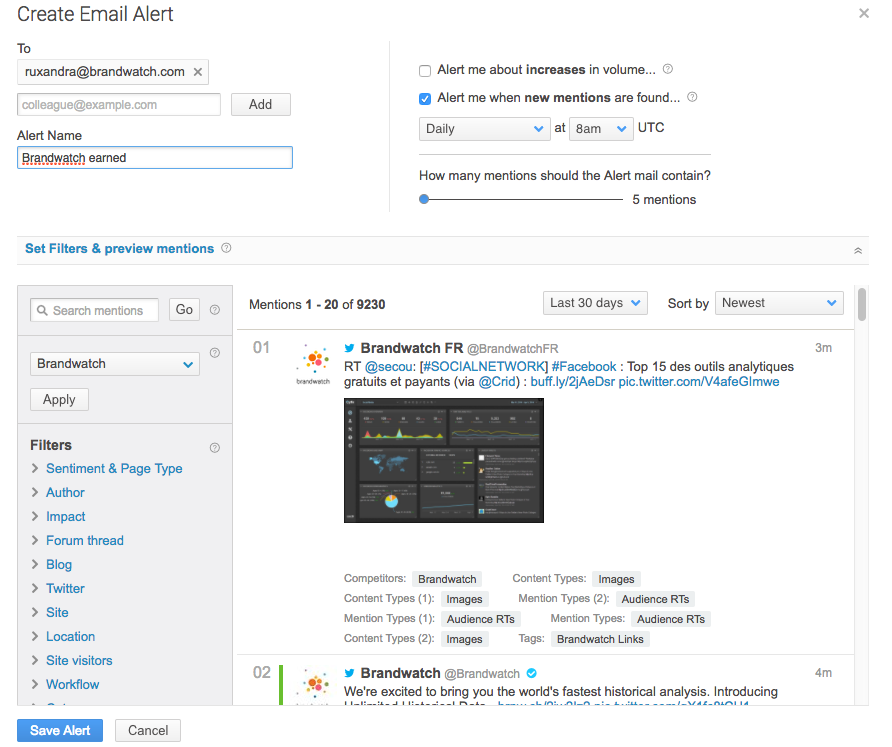Open the @secou Twitter profile link
892x747 pixels.
[x=386, y=366]
